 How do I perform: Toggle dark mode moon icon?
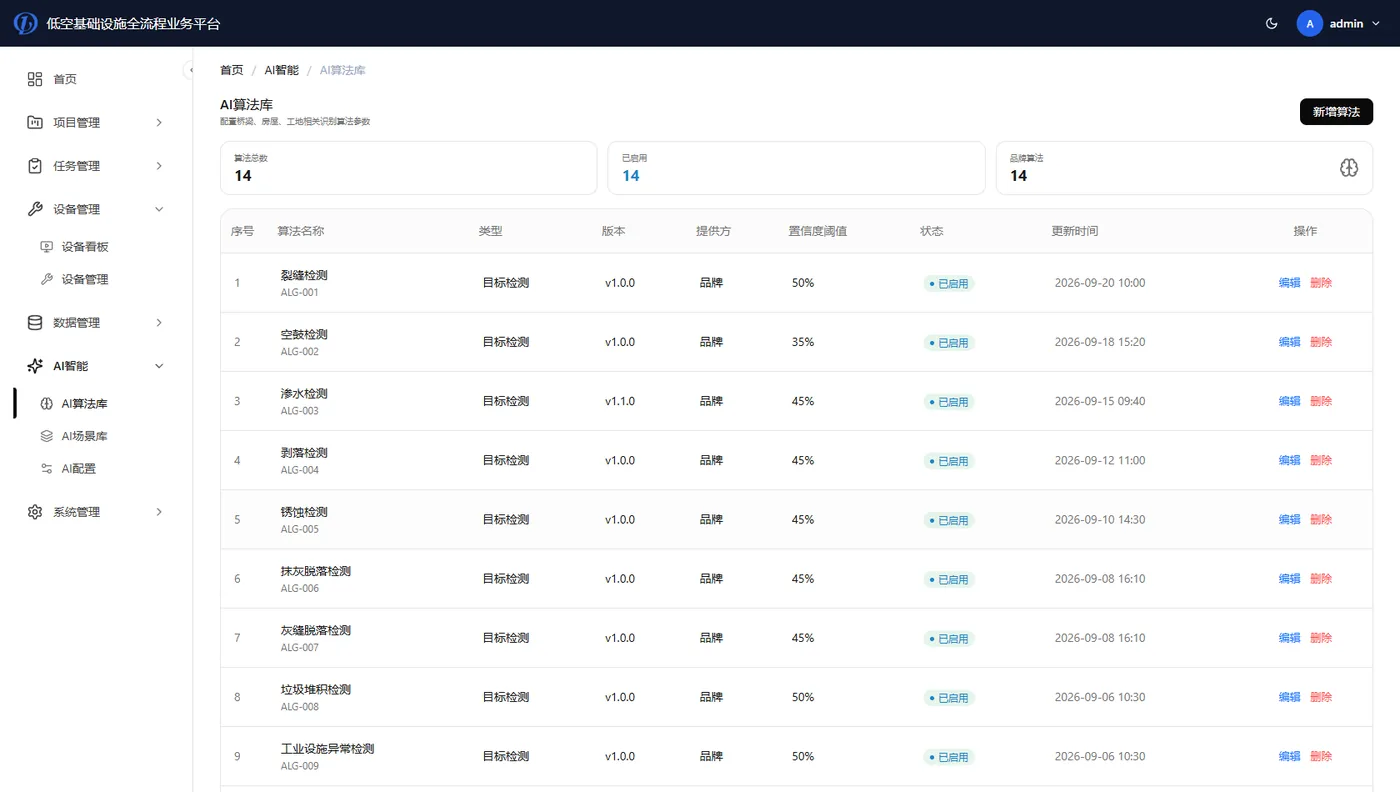(1272, 23)
